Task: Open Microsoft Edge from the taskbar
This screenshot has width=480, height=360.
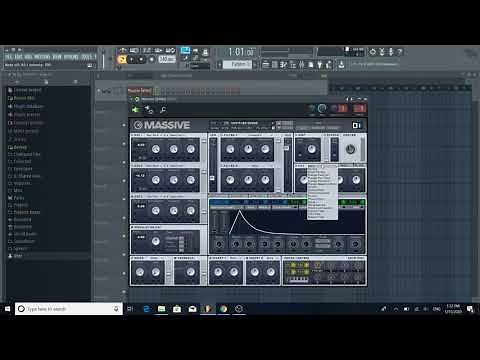Action: (x=146, y=309)
